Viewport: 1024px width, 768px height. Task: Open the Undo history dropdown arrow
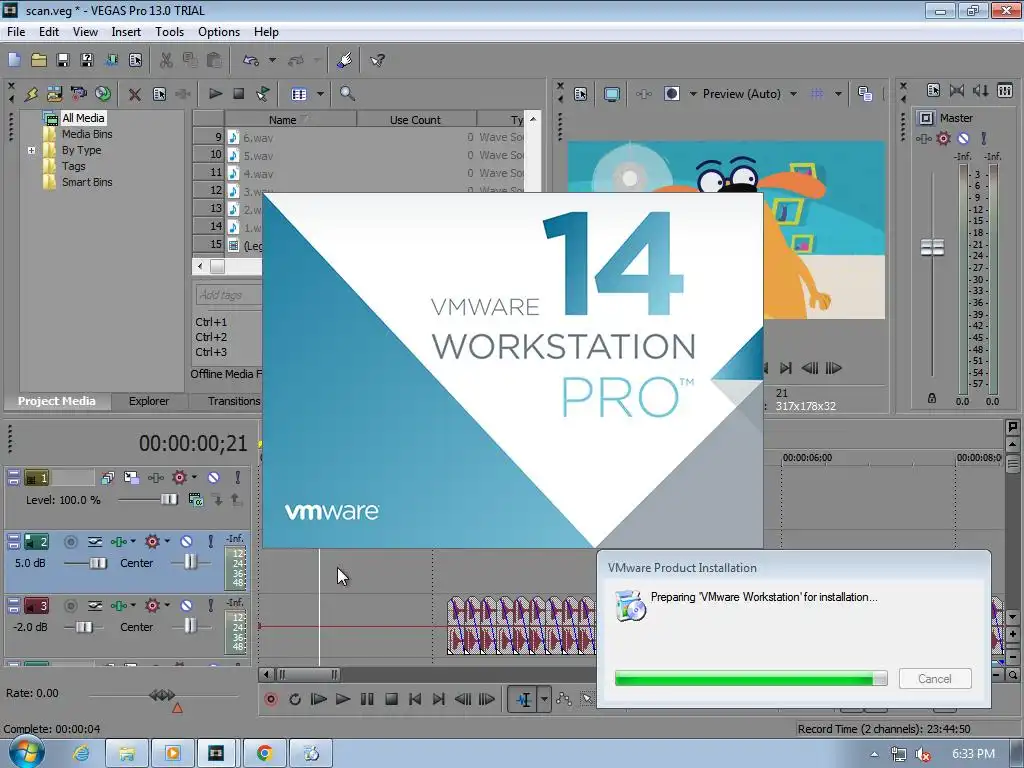[x=272, y=60]
